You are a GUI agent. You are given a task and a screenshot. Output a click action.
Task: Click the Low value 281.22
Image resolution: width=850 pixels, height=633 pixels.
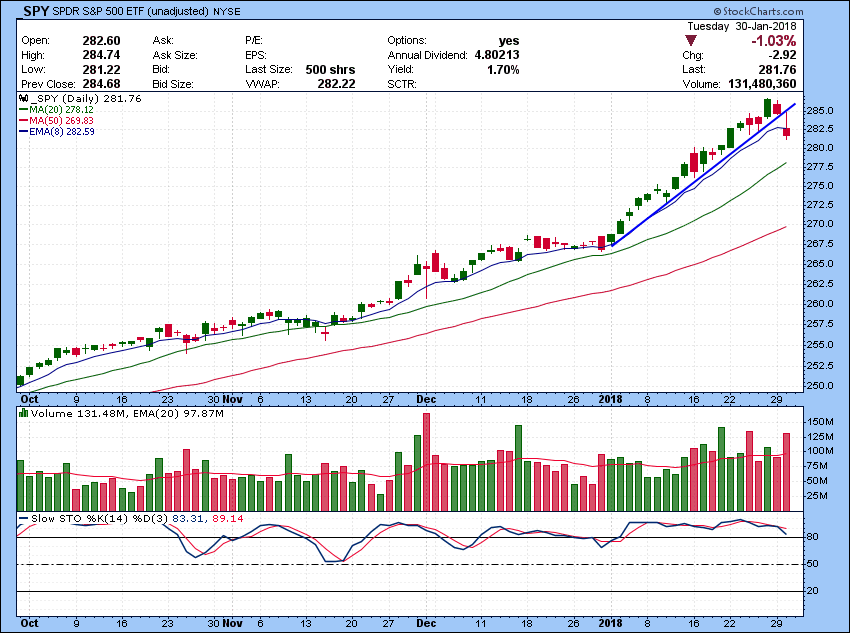[x=101, y=69]
